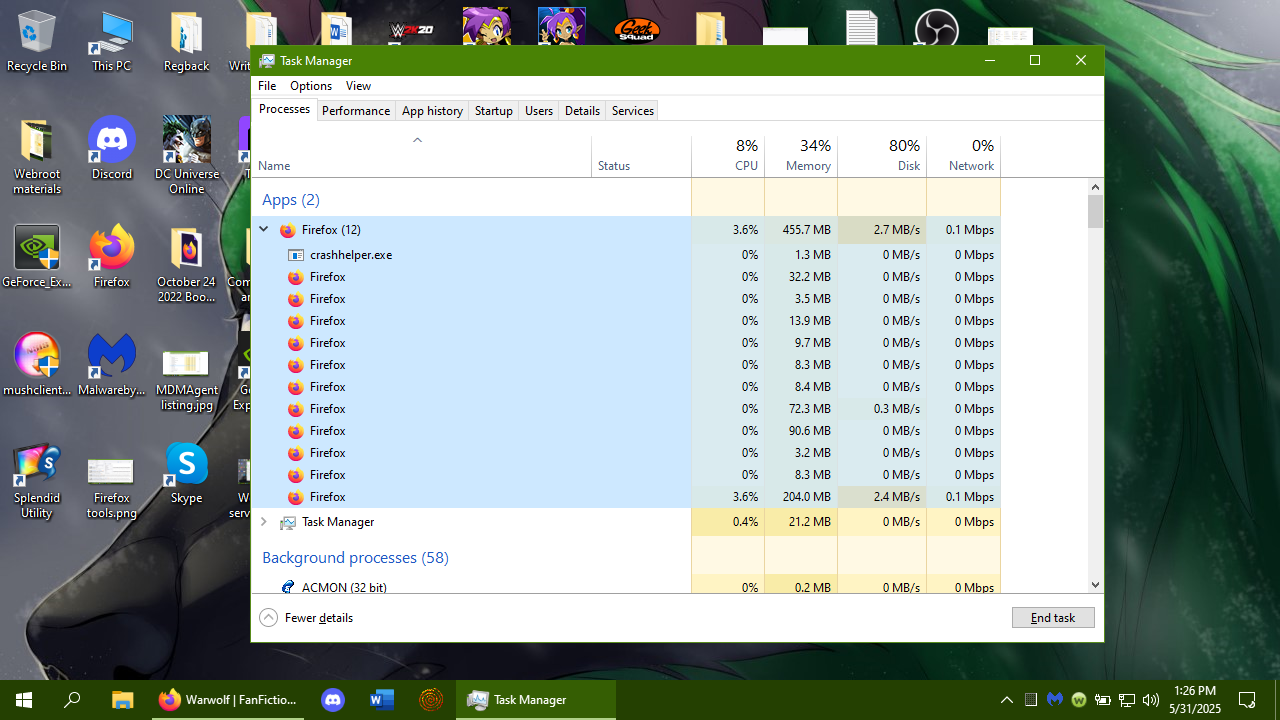Open the This PC desktop icon
This screenshot has width=1280, height=720.
pos(111,41)
